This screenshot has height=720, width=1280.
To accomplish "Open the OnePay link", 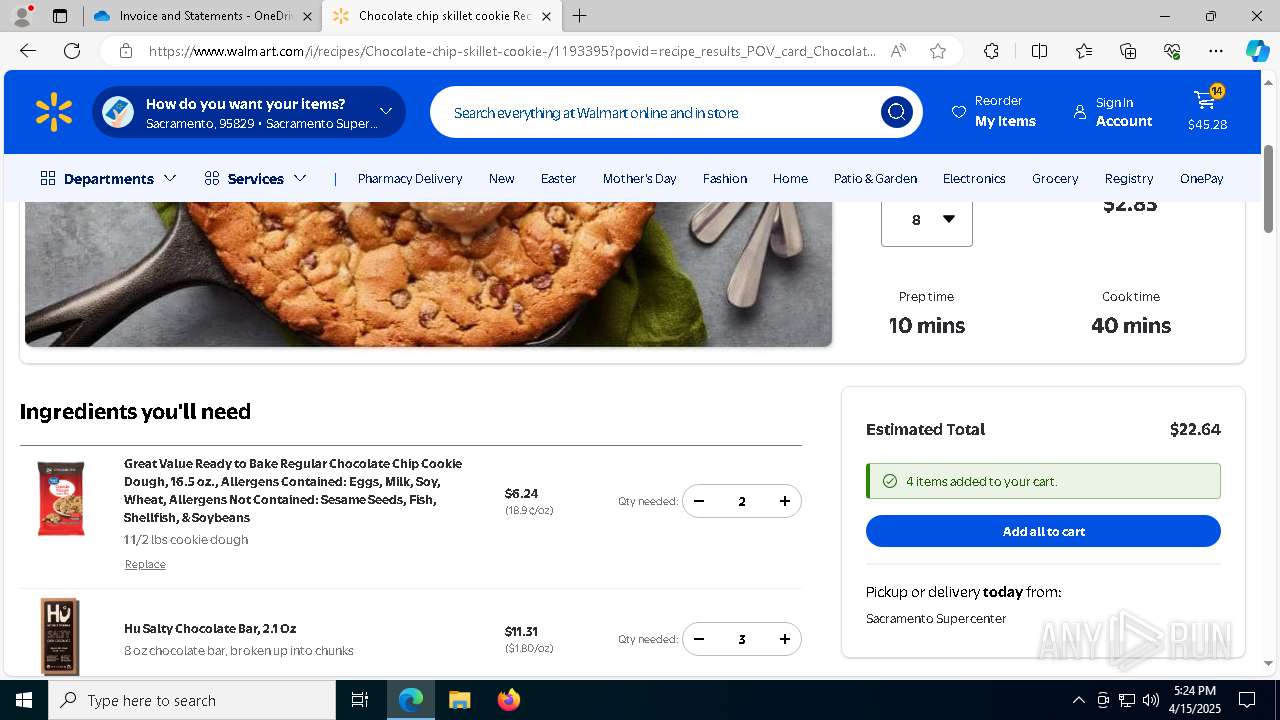I will [1201, 178].
